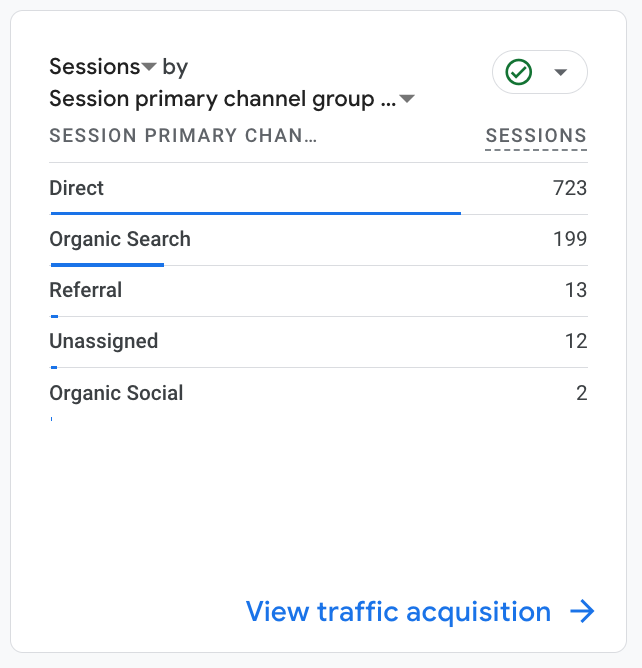Click the green checkmark data quality icon
Screen dimensions: 642x668
(x=519, y=72)
